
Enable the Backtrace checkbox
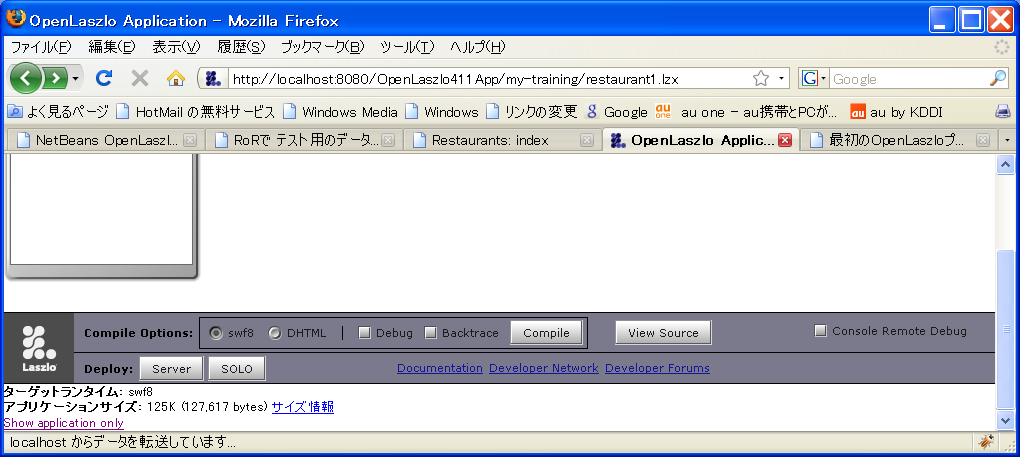tap(431, 333)
